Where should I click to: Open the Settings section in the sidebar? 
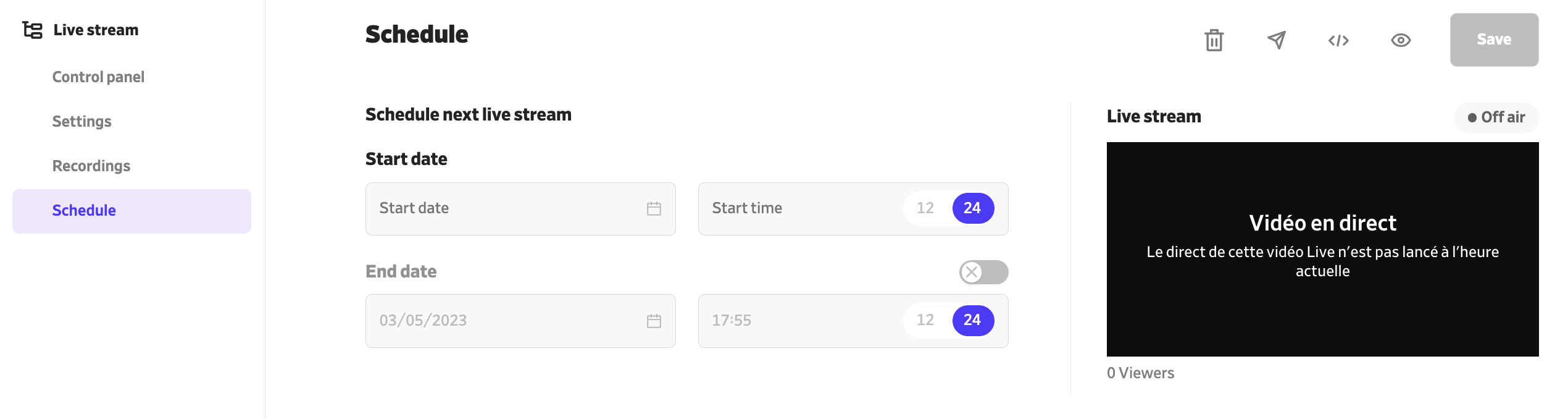click(81, 121)
